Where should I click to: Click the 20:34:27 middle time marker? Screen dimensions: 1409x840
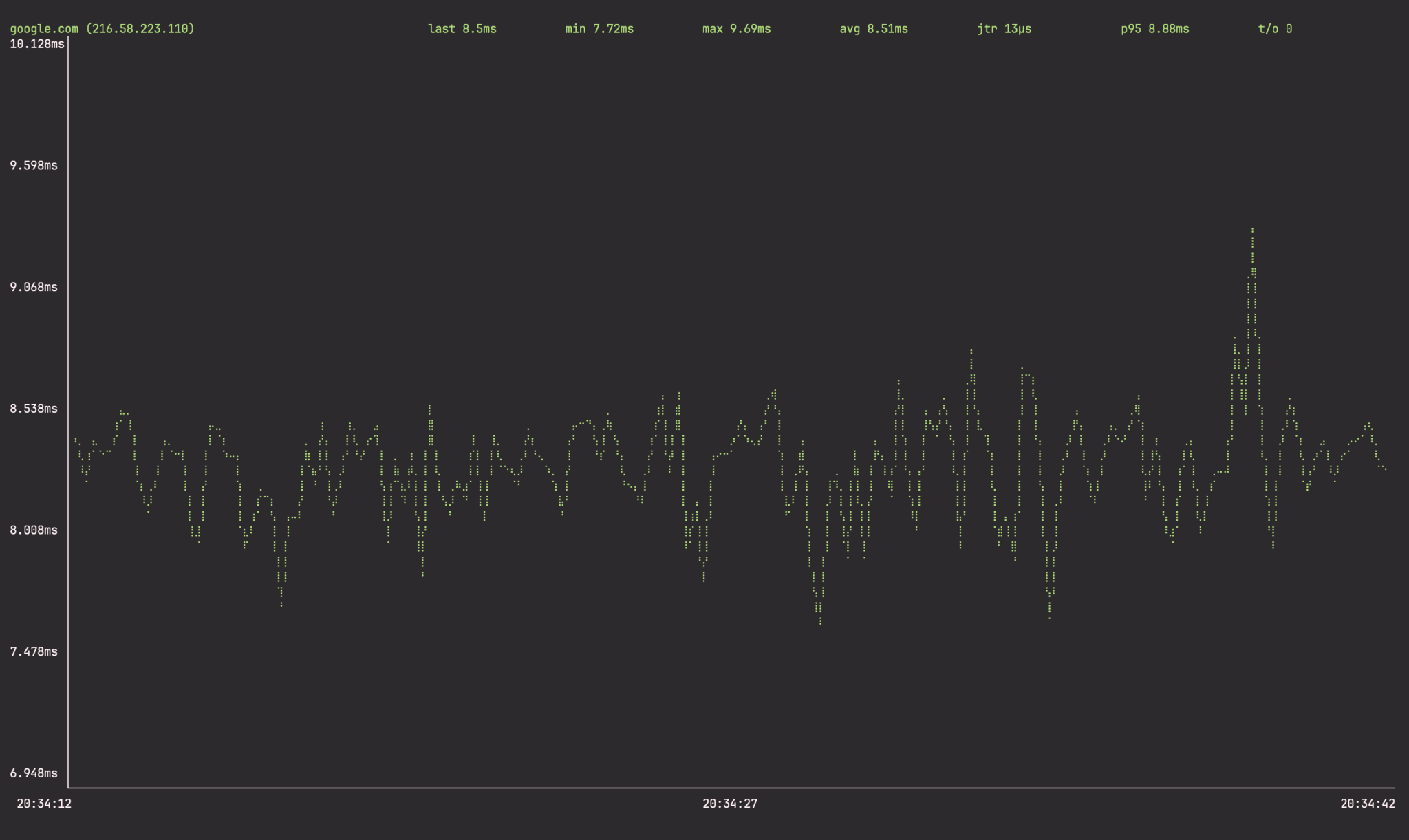pyautogui.click(x=729, y=804)
